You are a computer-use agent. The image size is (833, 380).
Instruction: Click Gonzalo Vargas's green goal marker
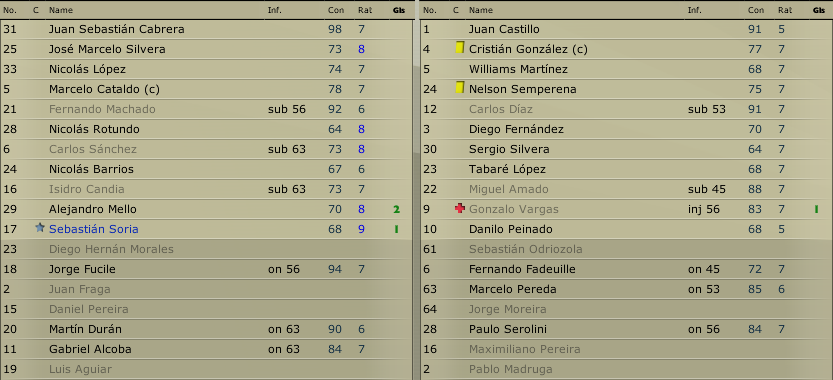coord(816,209)
